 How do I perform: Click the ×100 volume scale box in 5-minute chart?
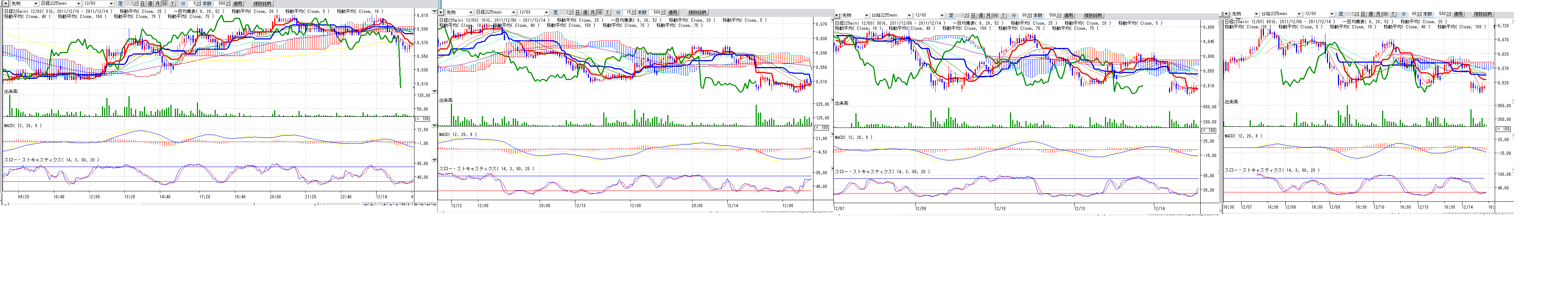(423, 119)
